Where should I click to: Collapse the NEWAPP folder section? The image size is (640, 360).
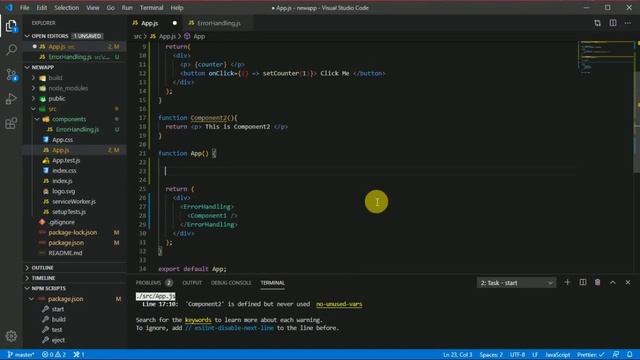click(x=42, y=67)
